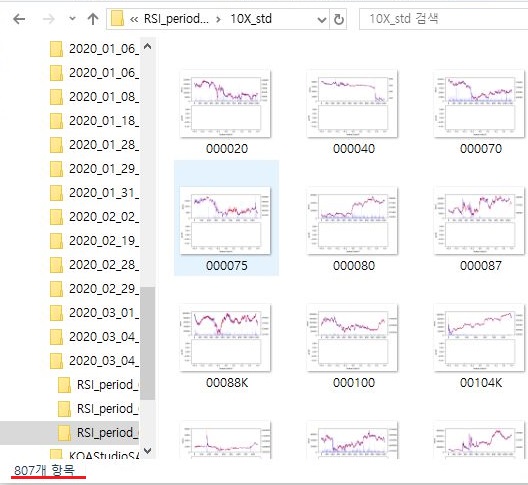Screen dimensions: 528x485
Task: Click the navigation pane scrollbar thumb
Action: pyautogui.click(x=147, y=343)
